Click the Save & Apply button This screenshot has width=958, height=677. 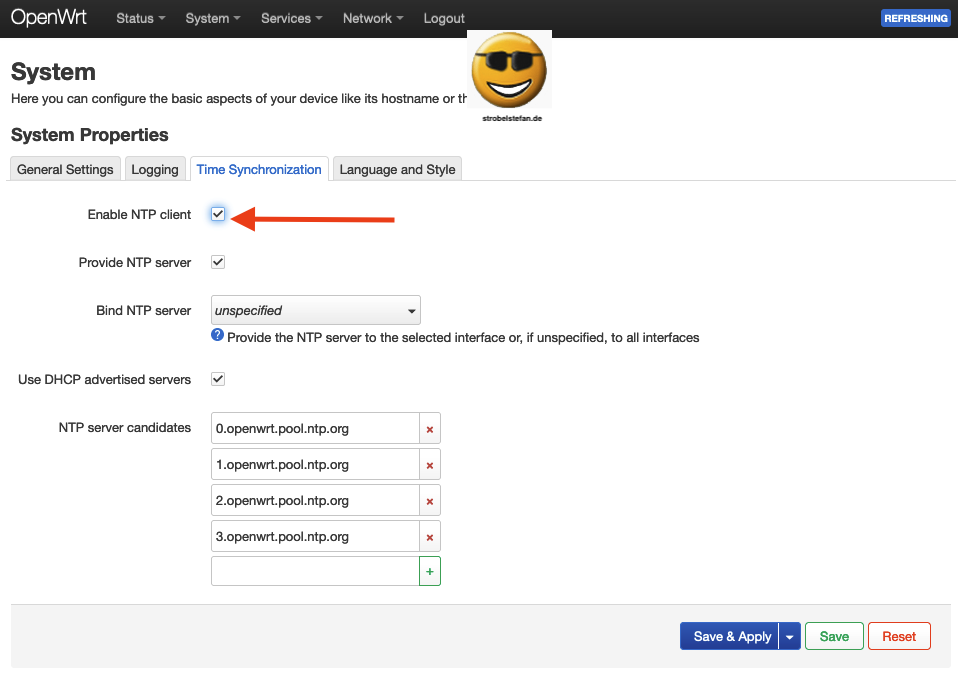coord(732,637)
